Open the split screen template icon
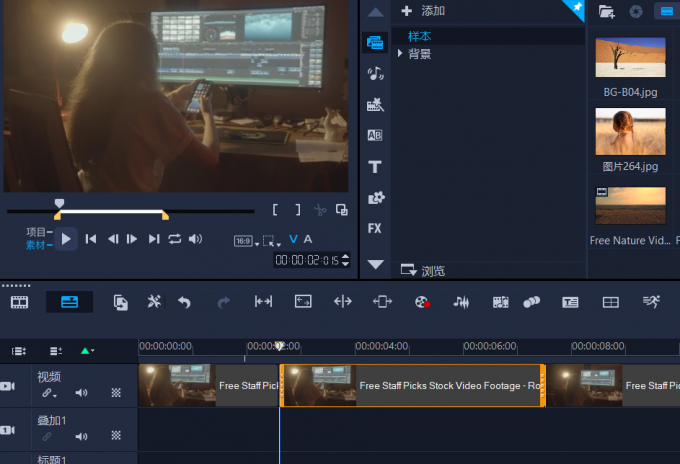Image resolution: width=680 pixels, height=464 pixels. (x=611, y=302)
